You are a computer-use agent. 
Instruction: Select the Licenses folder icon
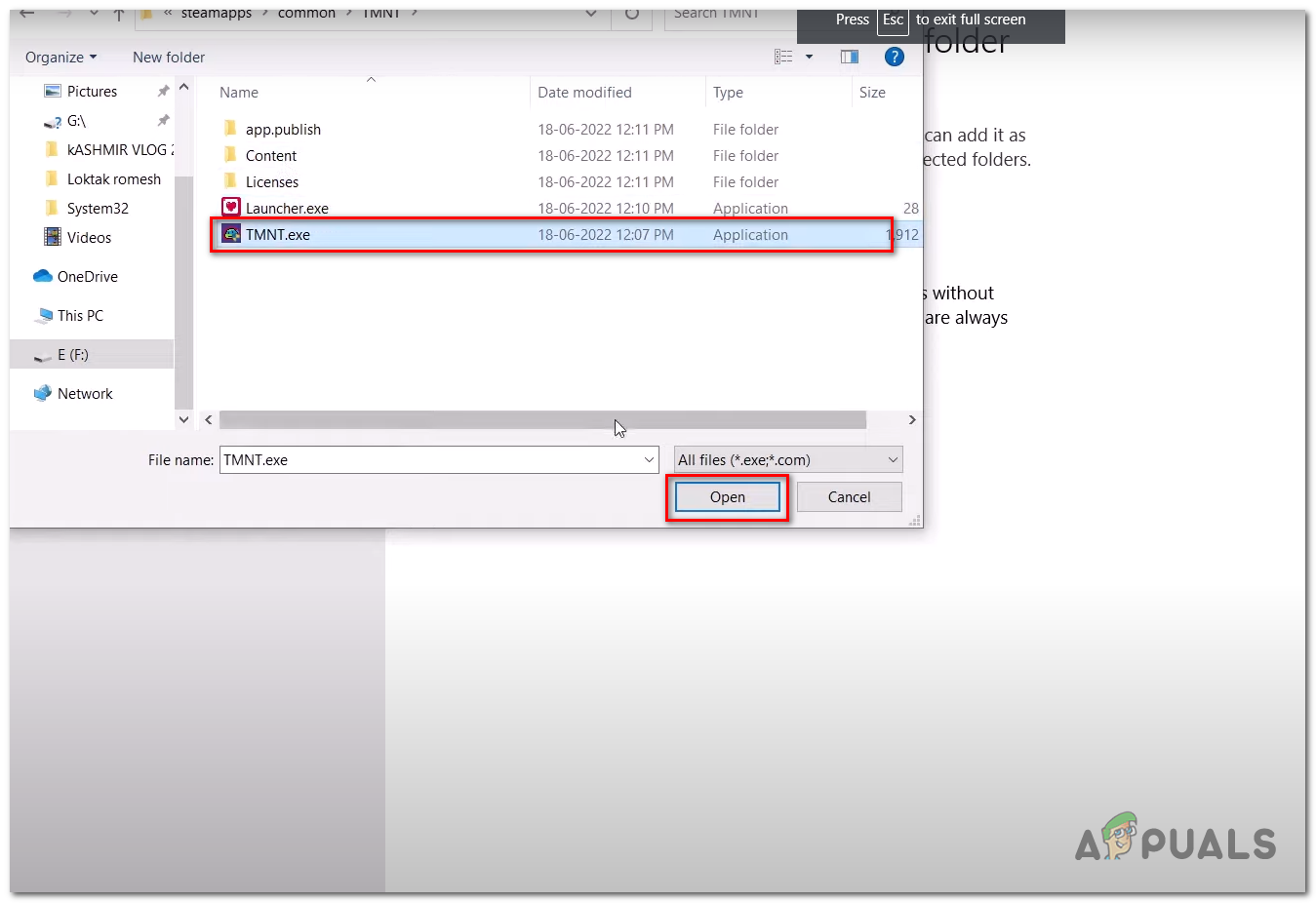230,181
